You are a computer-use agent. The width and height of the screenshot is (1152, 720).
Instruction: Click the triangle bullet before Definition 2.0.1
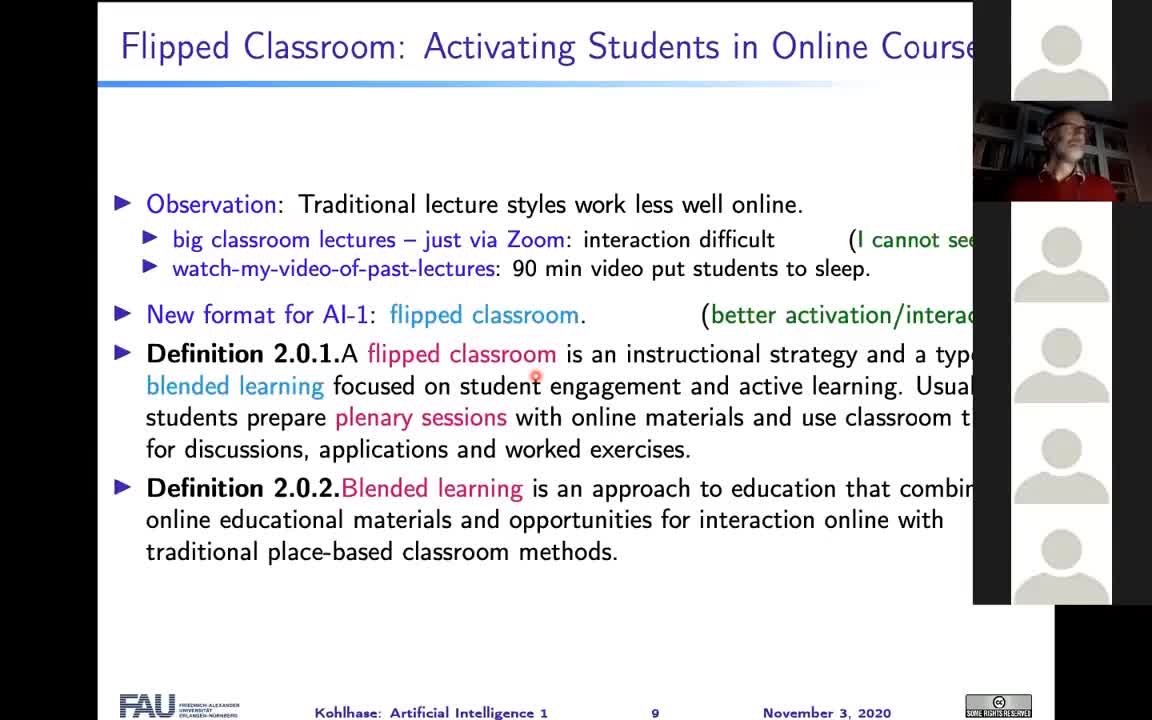123,353
